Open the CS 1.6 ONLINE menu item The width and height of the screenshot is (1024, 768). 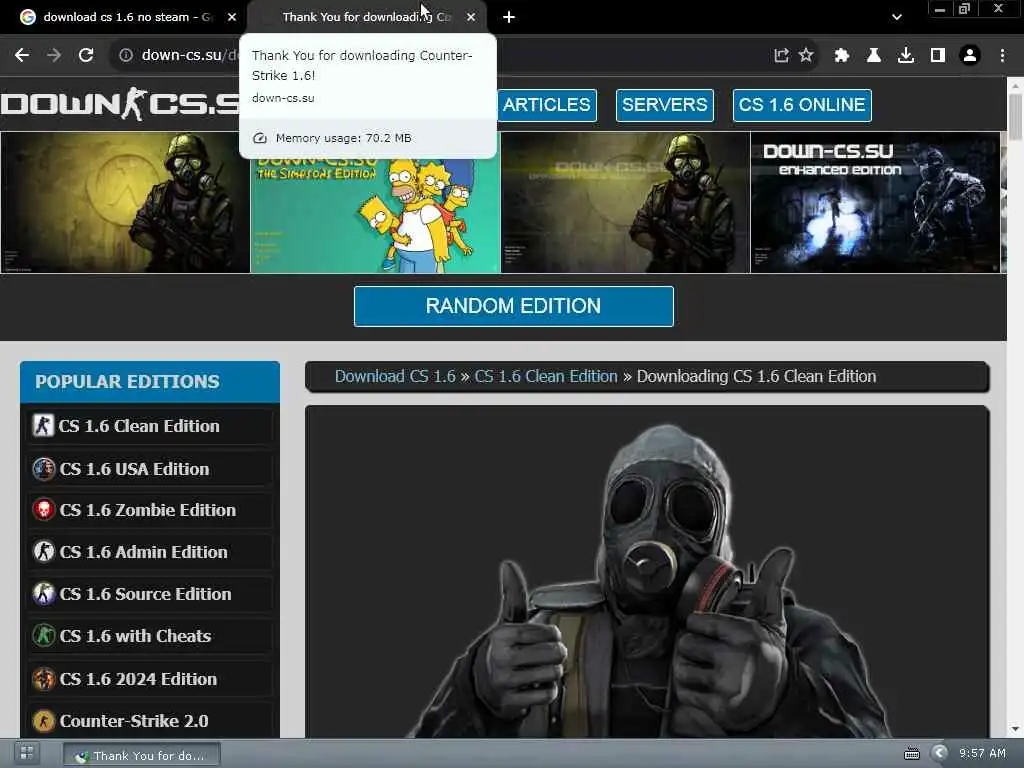(802, 105)
